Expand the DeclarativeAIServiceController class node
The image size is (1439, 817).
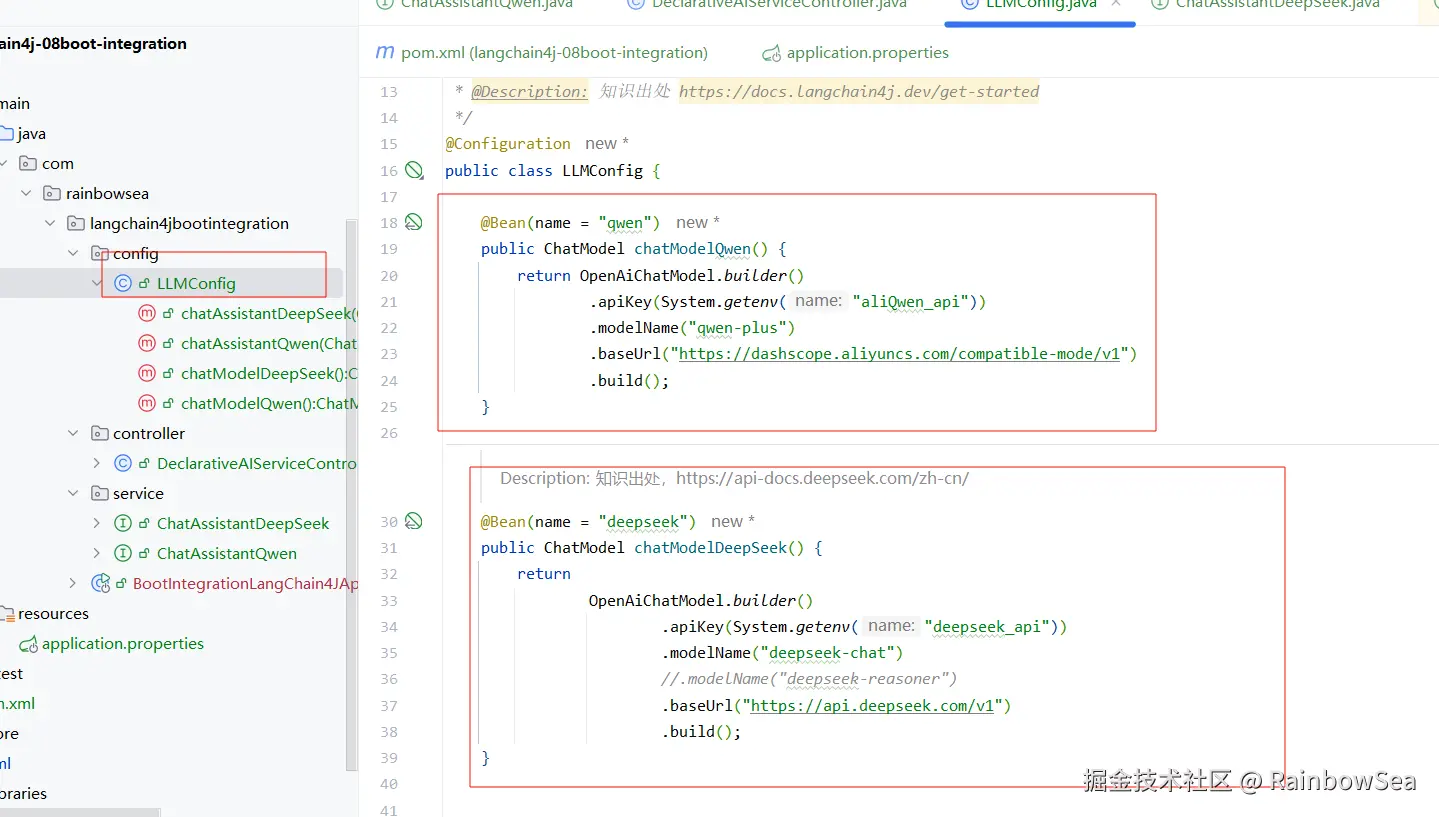[97, 463]
